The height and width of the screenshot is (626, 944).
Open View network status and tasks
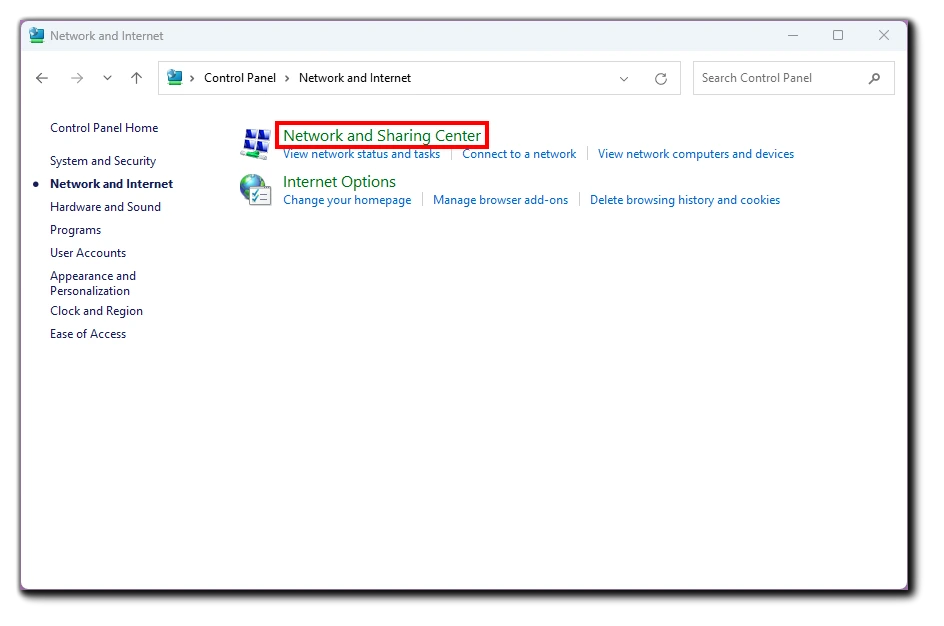[361, 154]
